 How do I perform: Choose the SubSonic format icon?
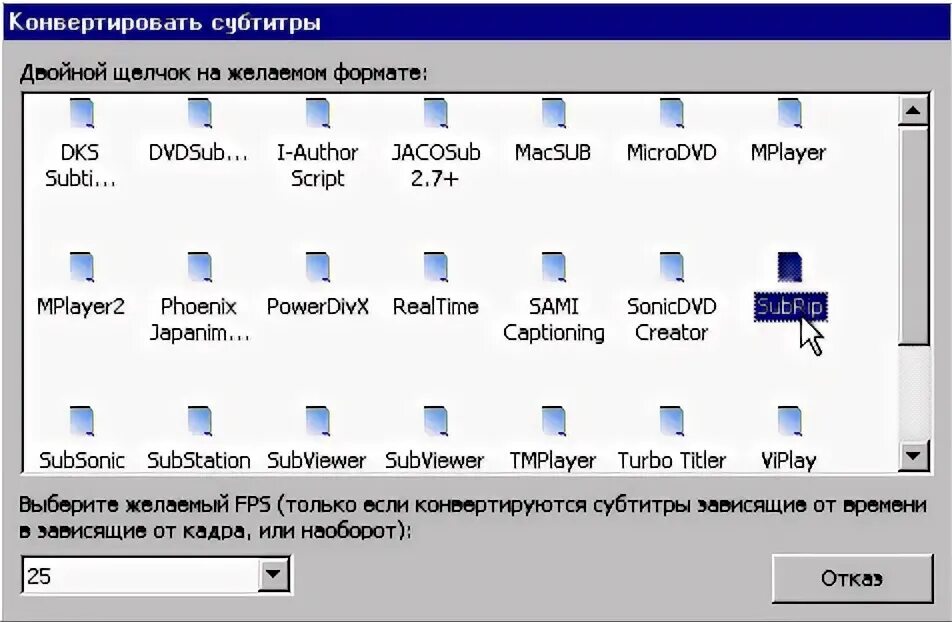click(x=82, y=422)
